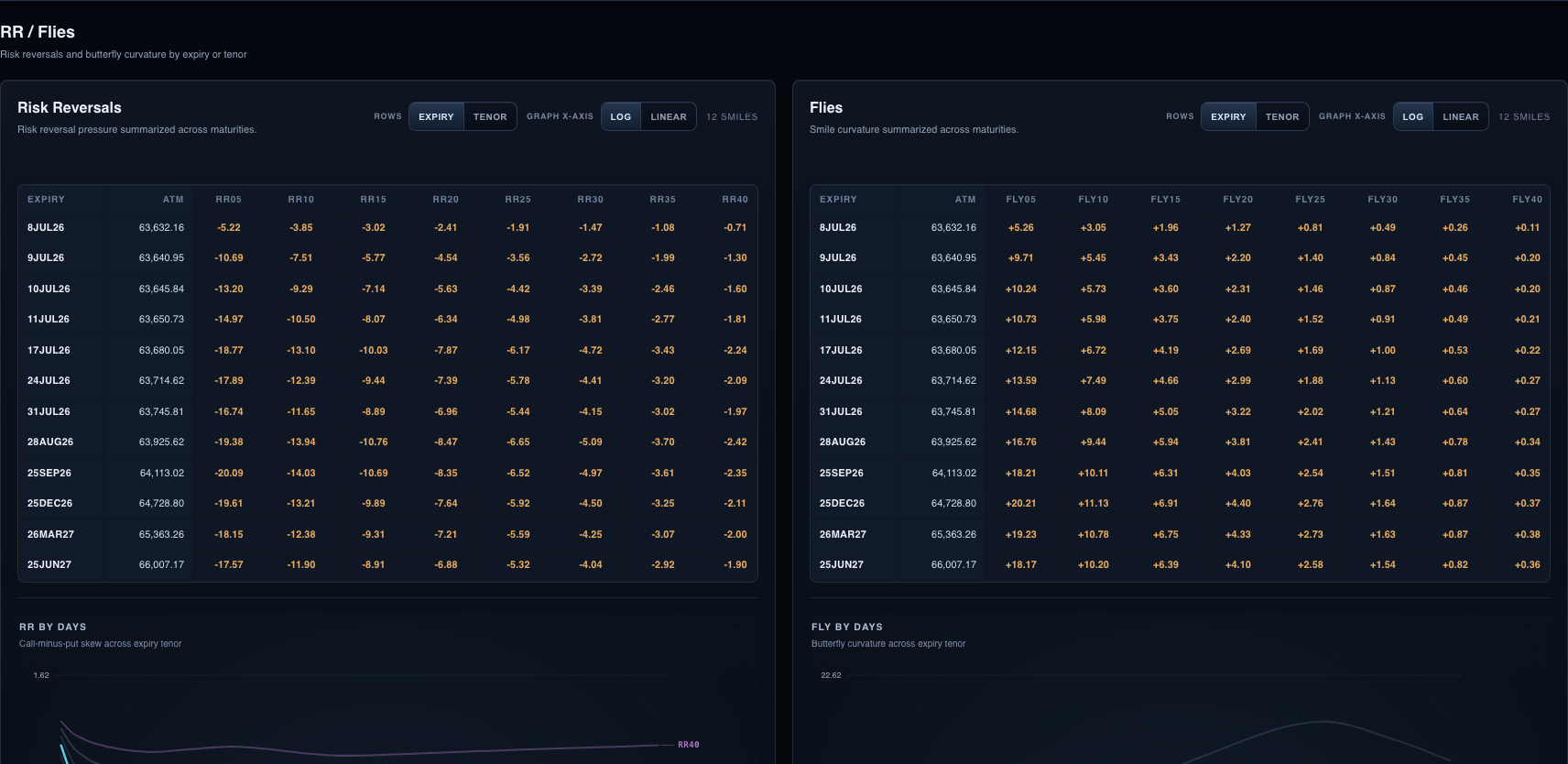Select 8JUL26 row in Risk Reversals table

(387, 227)
